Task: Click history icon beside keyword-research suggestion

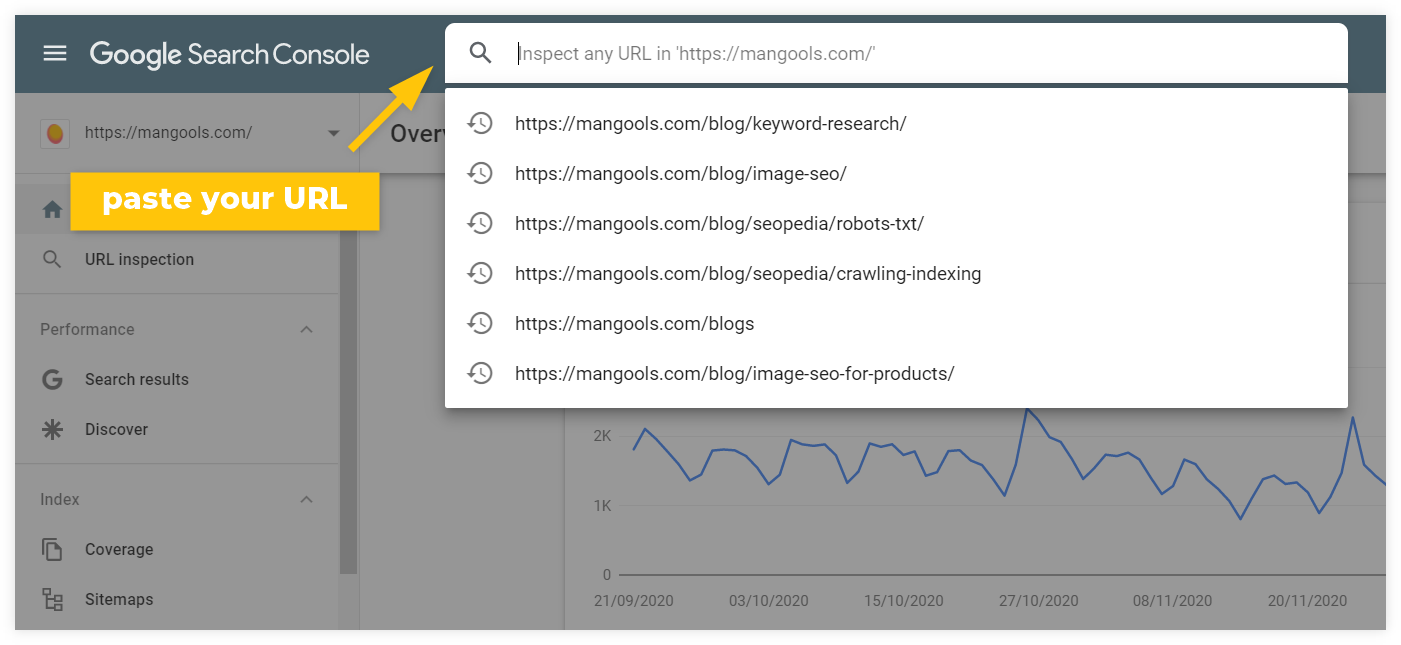Action: pos(481,123)
